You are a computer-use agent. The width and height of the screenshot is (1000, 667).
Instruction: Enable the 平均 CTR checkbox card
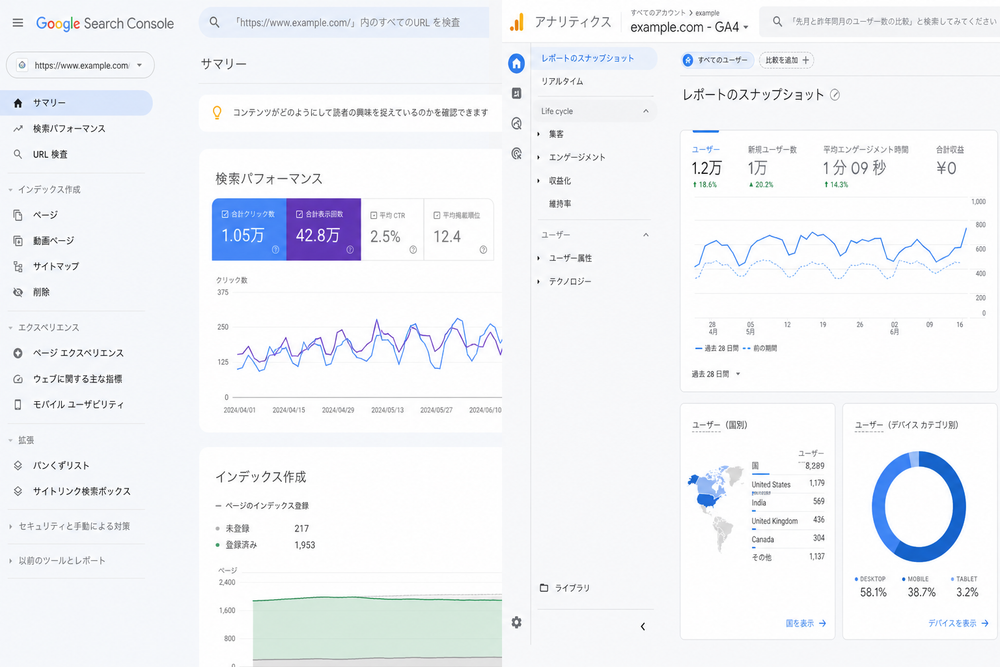coord(392,230)
